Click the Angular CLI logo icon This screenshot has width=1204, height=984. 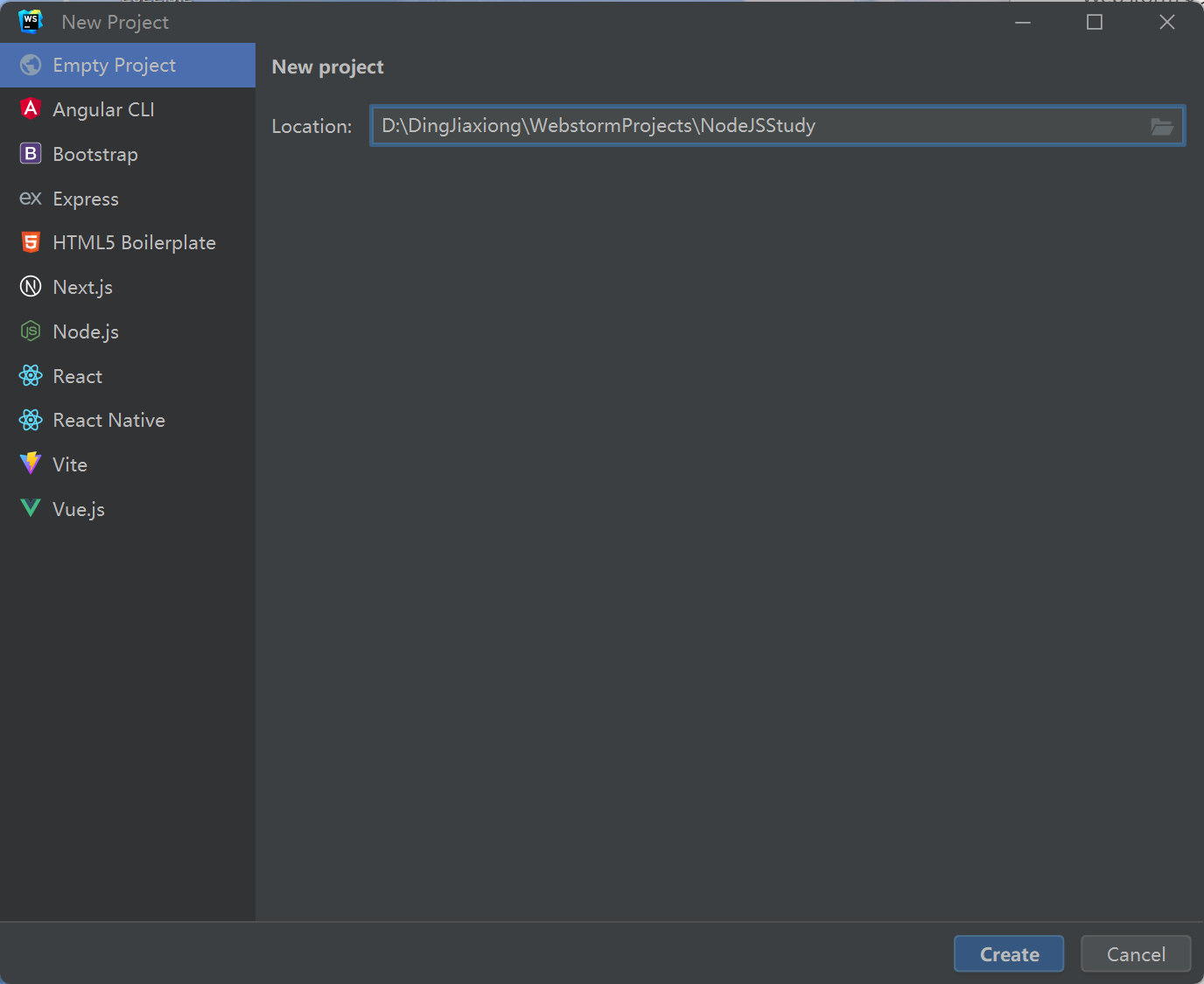(31, 108)
